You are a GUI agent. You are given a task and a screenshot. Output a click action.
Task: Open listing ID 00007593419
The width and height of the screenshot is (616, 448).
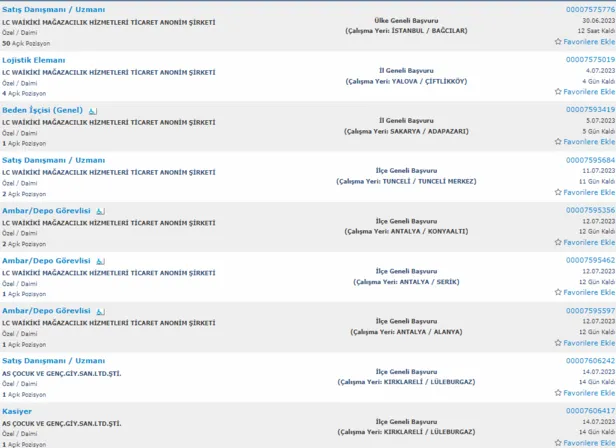(590, 110)
